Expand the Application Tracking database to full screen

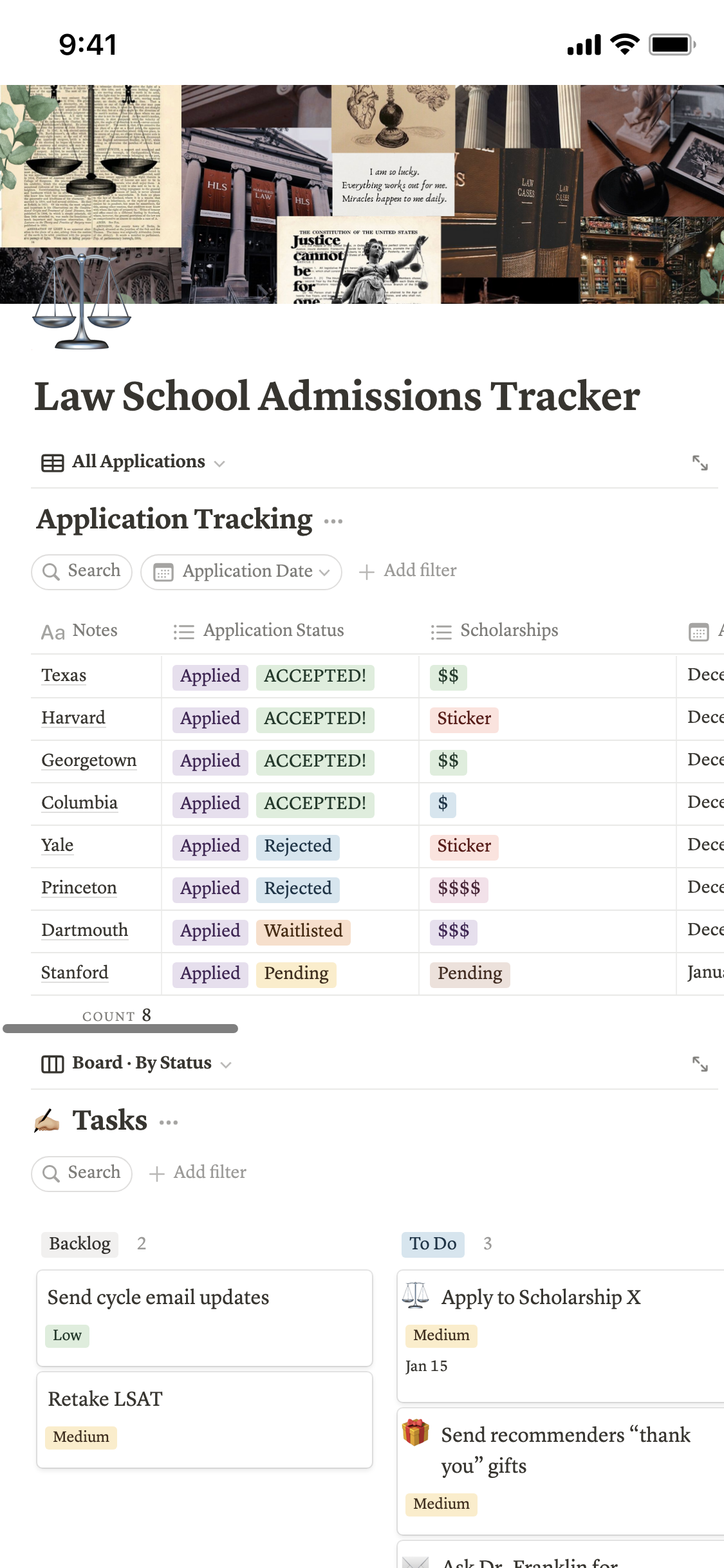pos(700,463)
